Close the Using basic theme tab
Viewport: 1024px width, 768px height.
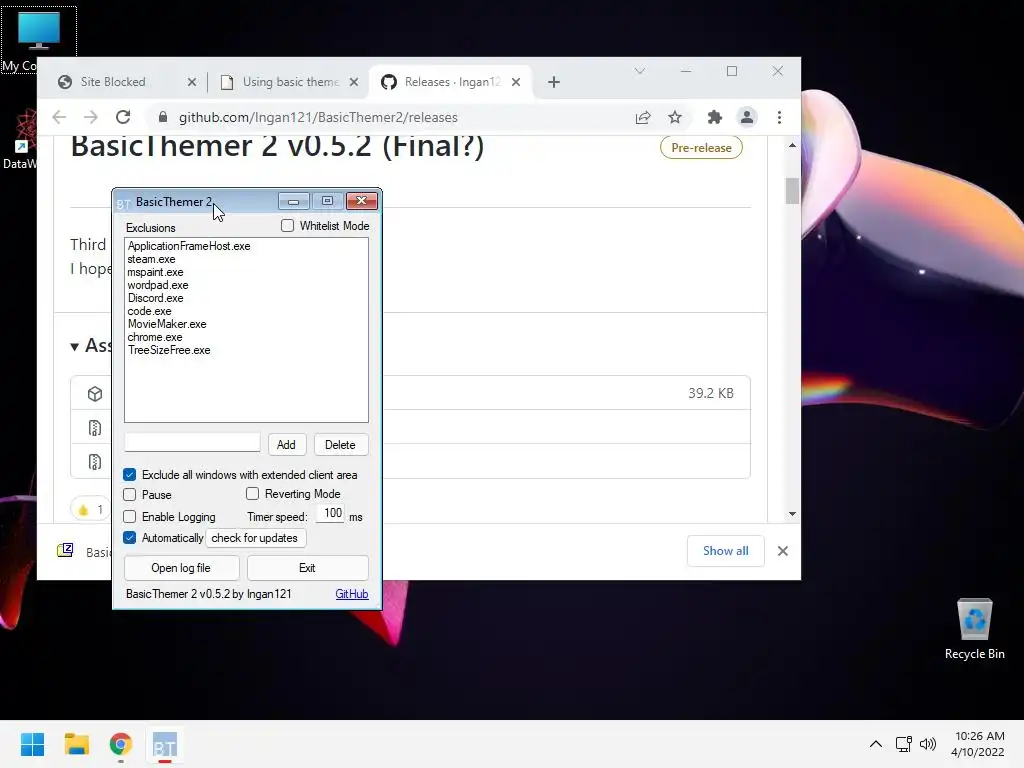coord(353,82)
